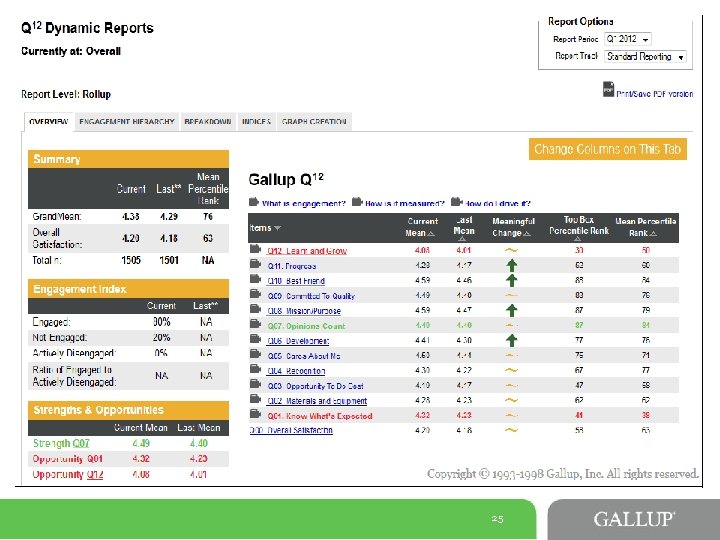Open 'How is it measured?' link
The height and width of the screenshot is (540, 720).
point(405,203)
